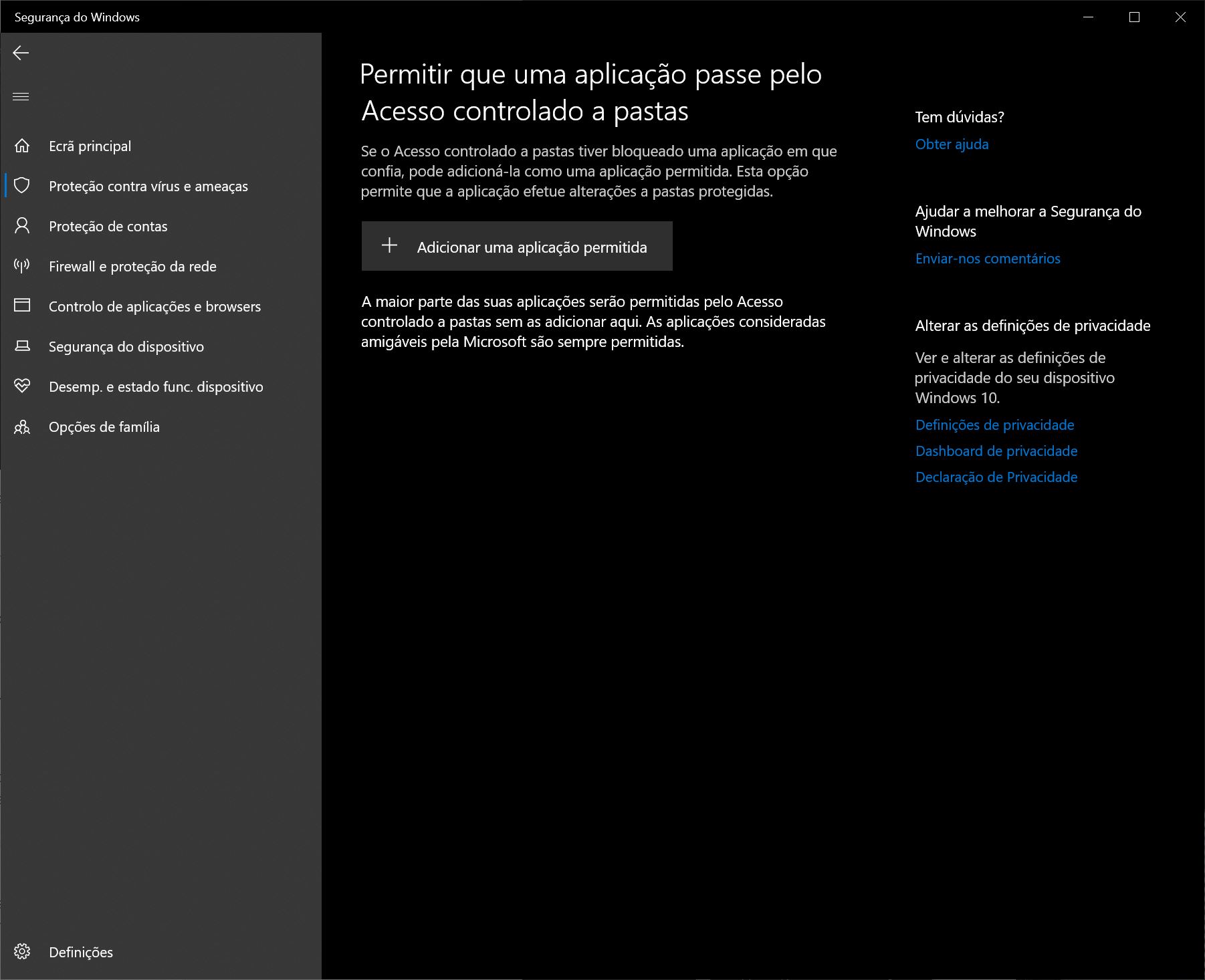Click the settings gear icon
The image size is (1205, 980).
tap(22, 951)
